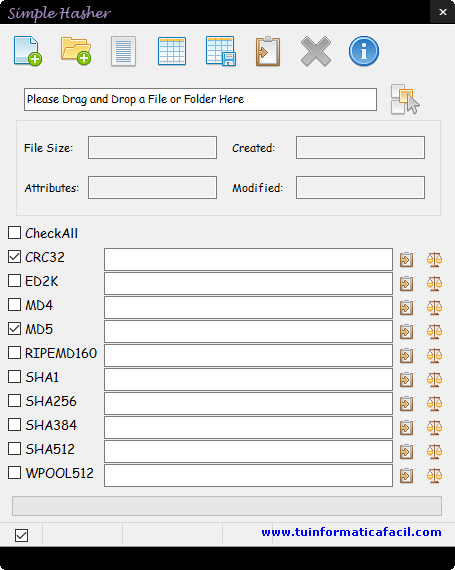Image resolution: width=455 pixels, height=570 pixels.
Task: Copy the ED2K hash with clipboard icon
Action: [406, 284]
